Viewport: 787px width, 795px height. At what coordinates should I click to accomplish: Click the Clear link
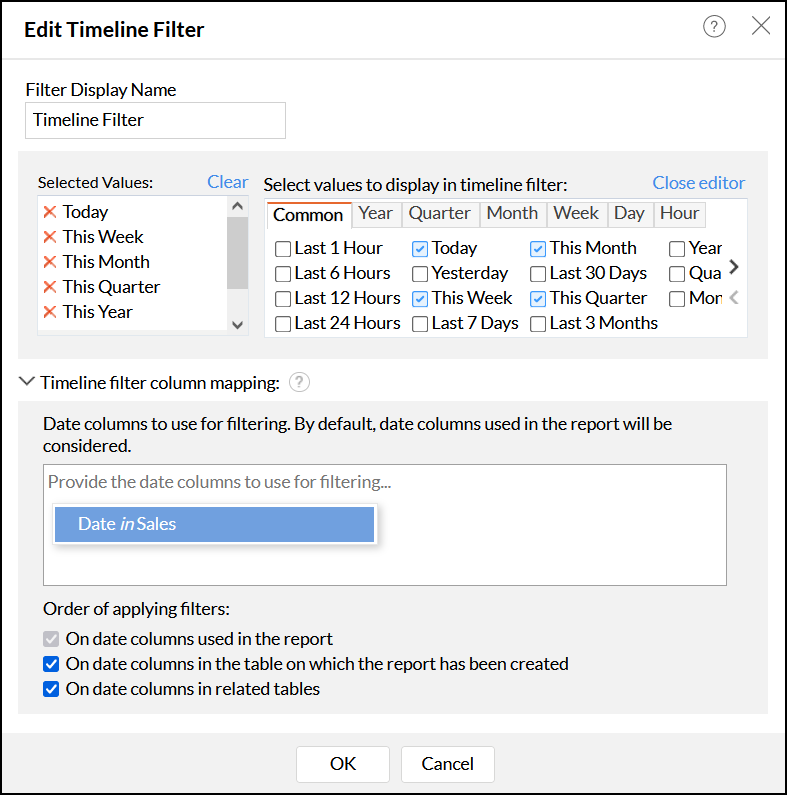click(x=227, y=182)
